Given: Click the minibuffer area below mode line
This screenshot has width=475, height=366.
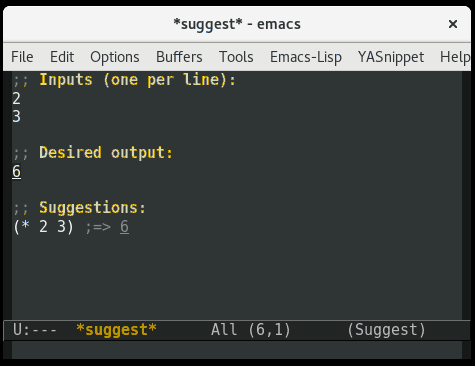Looking at the screenshot, I should (237, 350).
